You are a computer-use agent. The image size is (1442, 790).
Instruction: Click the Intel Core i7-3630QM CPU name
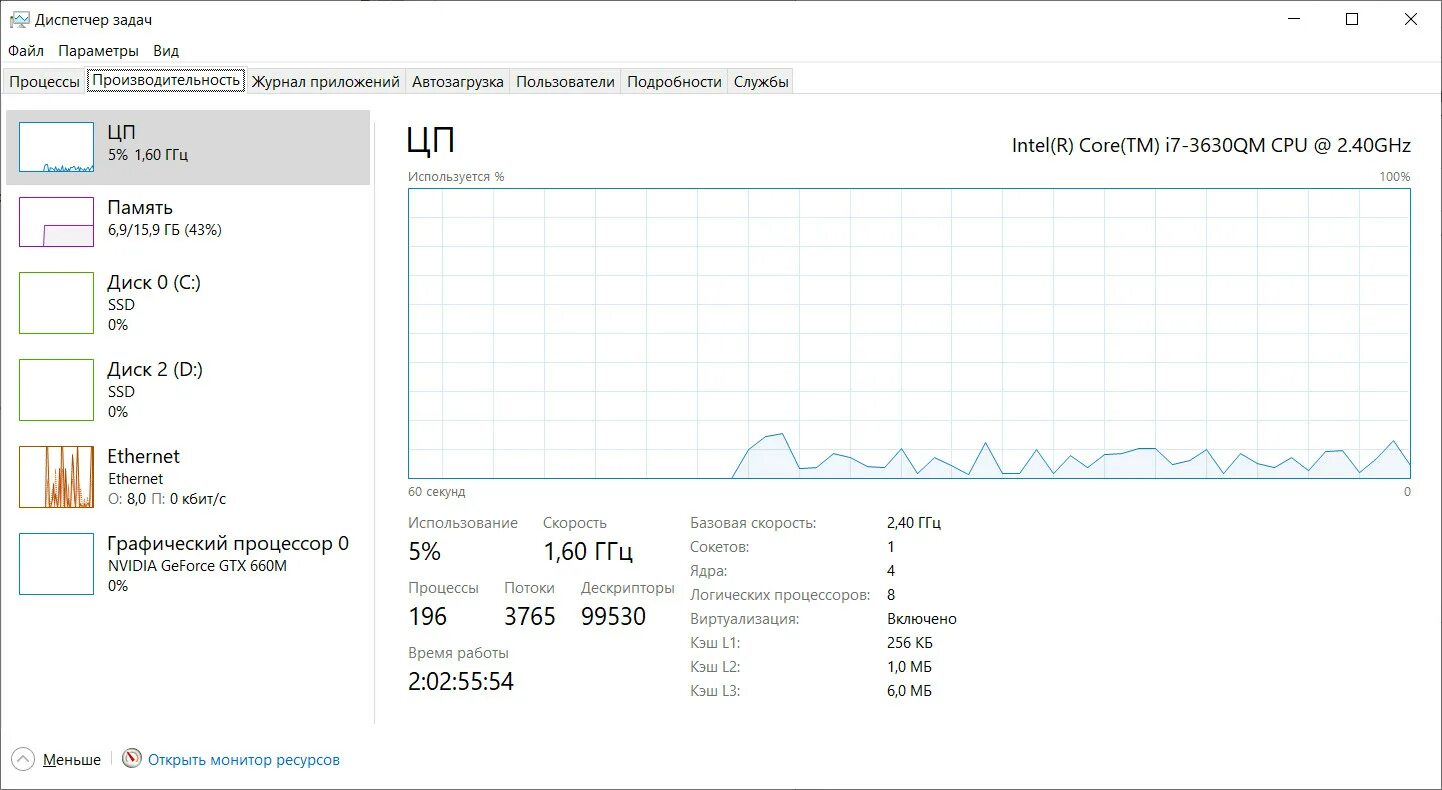1211,145
